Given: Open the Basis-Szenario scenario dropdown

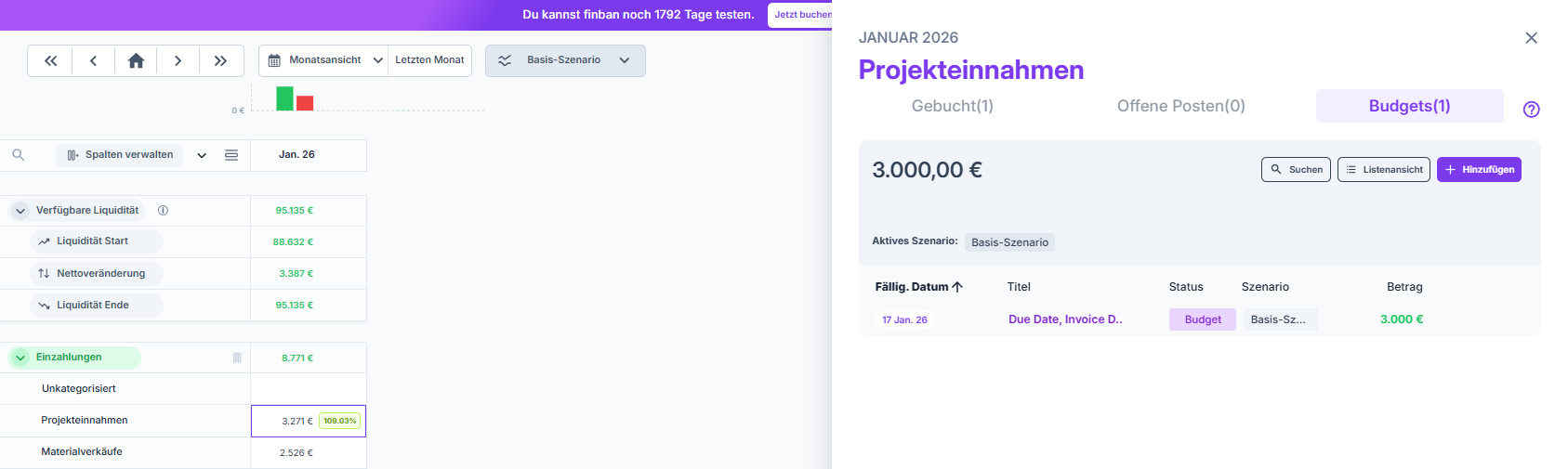Looking at the screenshot, I should point(565,60).
